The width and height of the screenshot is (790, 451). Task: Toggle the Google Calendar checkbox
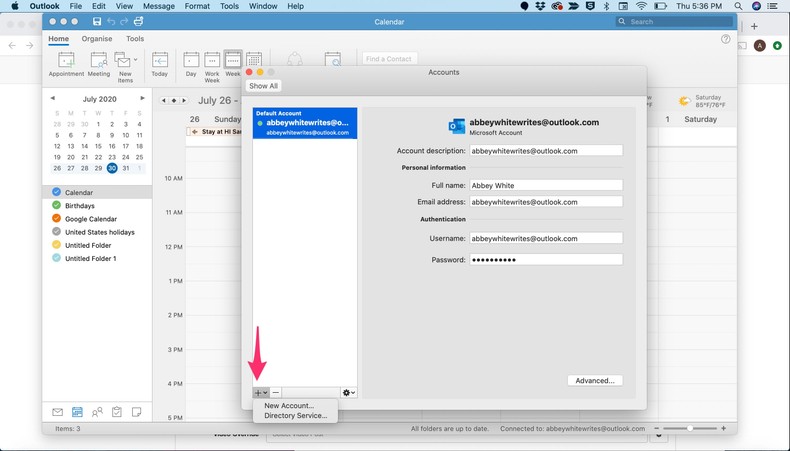[56, 219]
